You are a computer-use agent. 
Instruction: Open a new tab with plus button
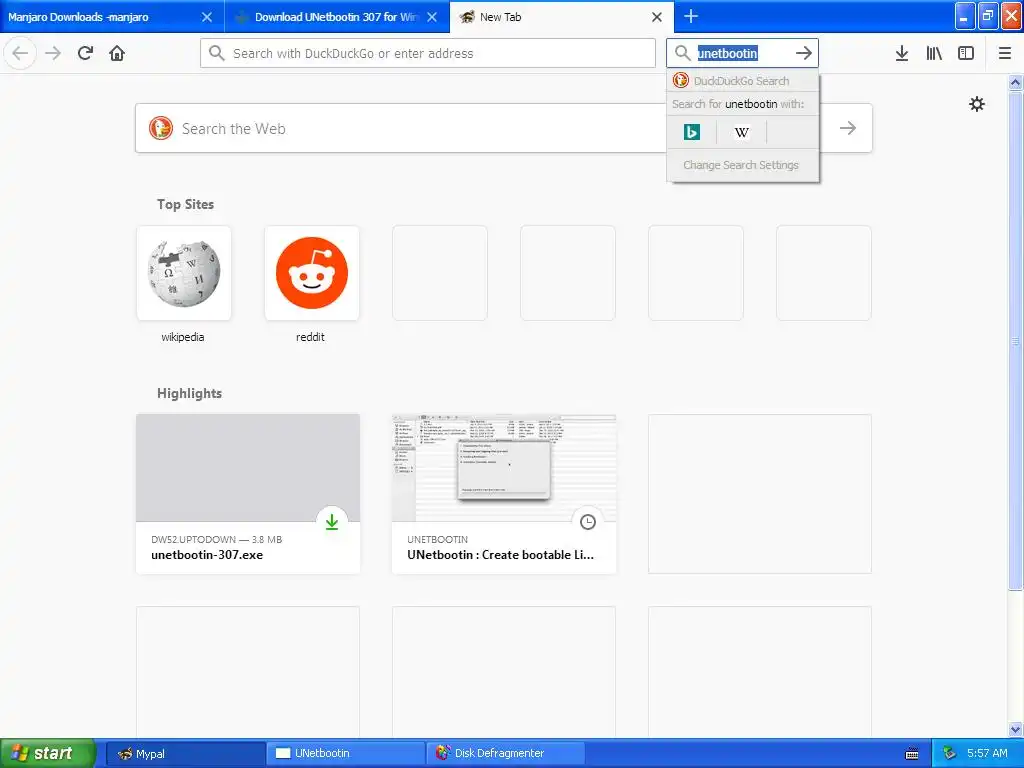coord(690,16)
